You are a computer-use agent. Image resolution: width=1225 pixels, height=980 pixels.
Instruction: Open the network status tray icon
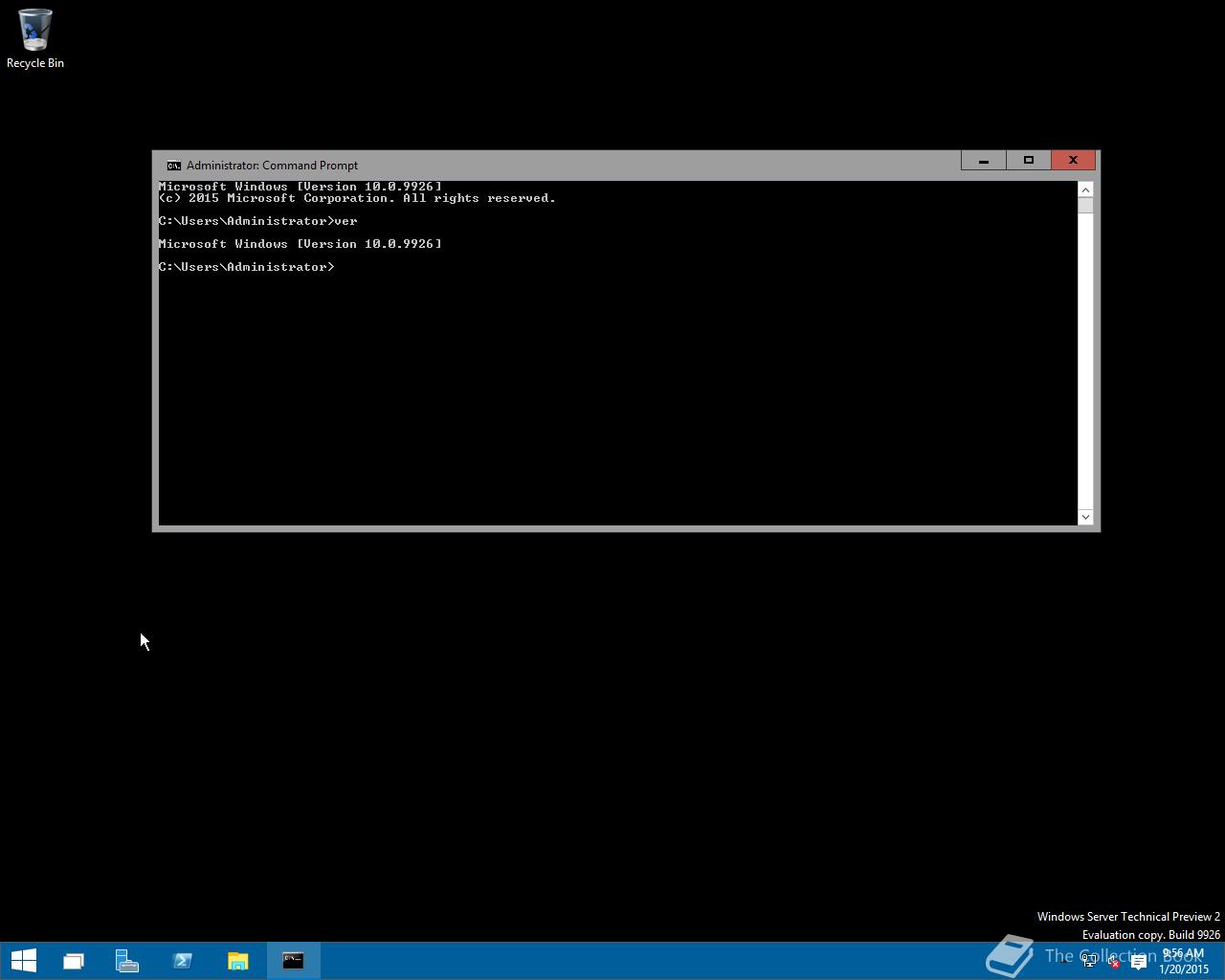click(x=1089, y=962)
